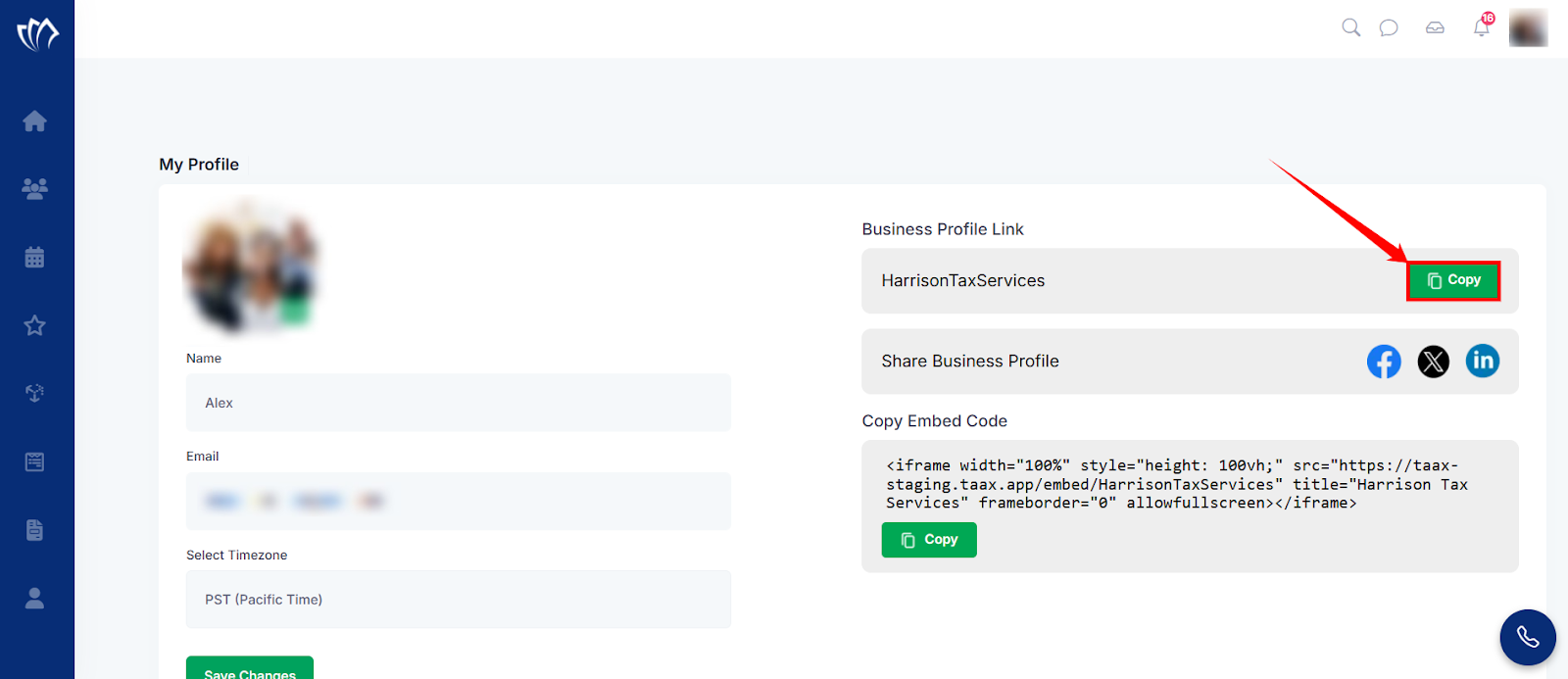Click the Name field containing Alex
The image size is (1568, 679).
459,403
